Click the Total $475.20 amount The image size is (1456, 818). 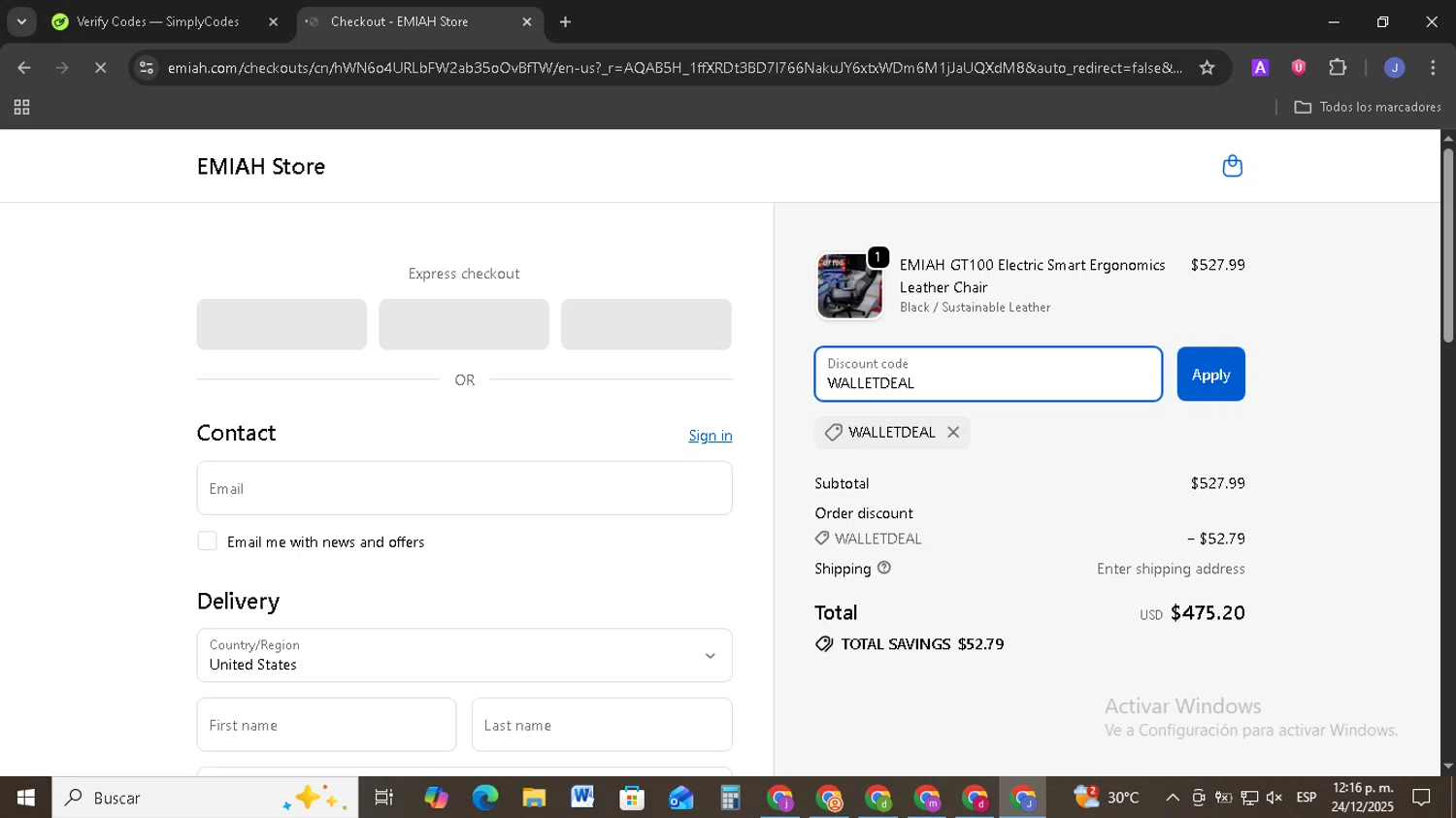pos(1208,613)
